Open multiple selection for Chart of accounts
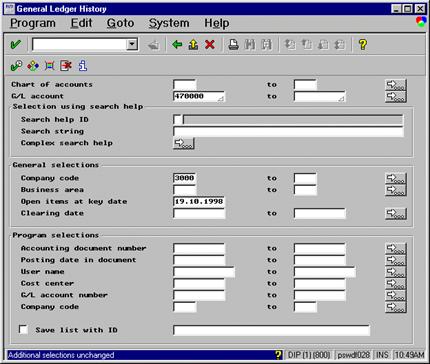Viewport: 430px width, 364px height. tap(396, 85)
